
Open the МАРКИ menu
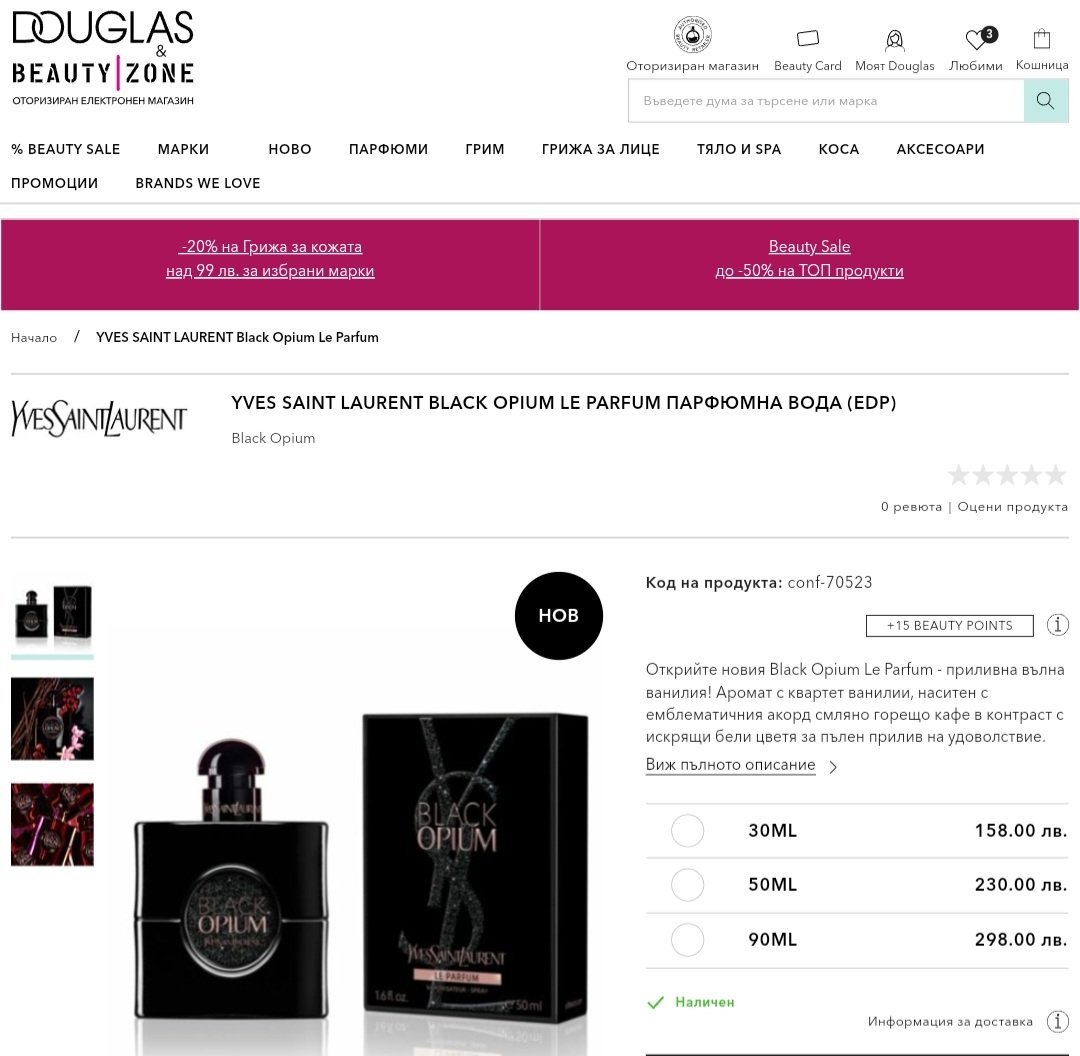pos(183,149)
